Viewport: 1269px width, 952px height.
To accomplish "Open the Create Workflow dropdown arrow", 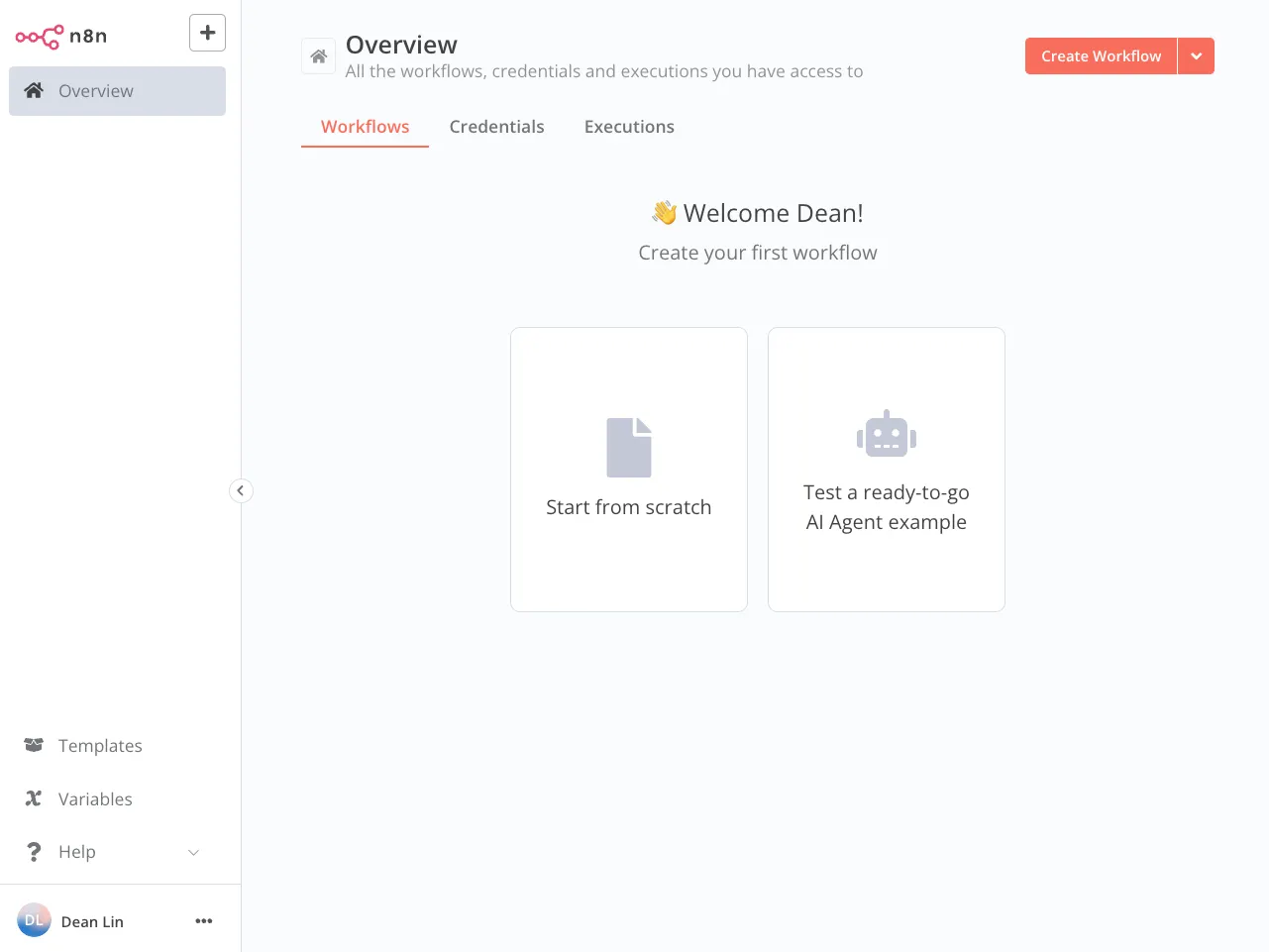I will pos(1196,56).
